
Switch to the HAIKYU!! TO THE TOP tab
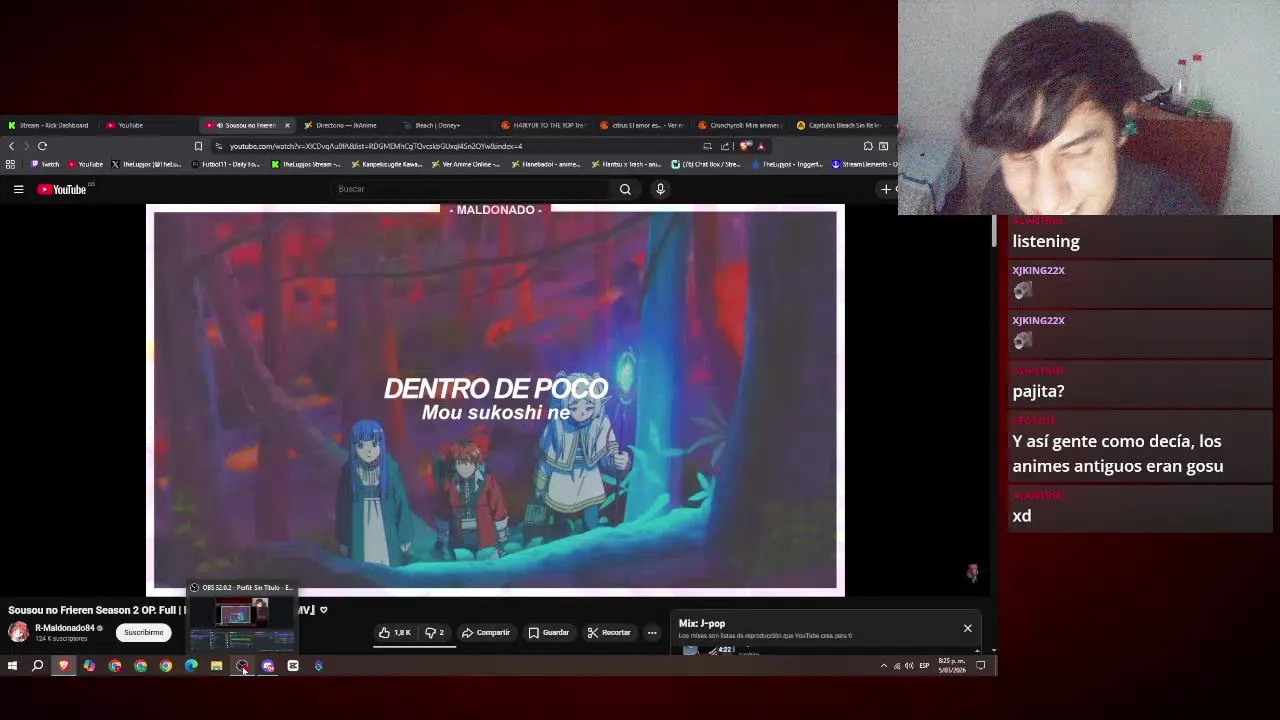[543, 125]
